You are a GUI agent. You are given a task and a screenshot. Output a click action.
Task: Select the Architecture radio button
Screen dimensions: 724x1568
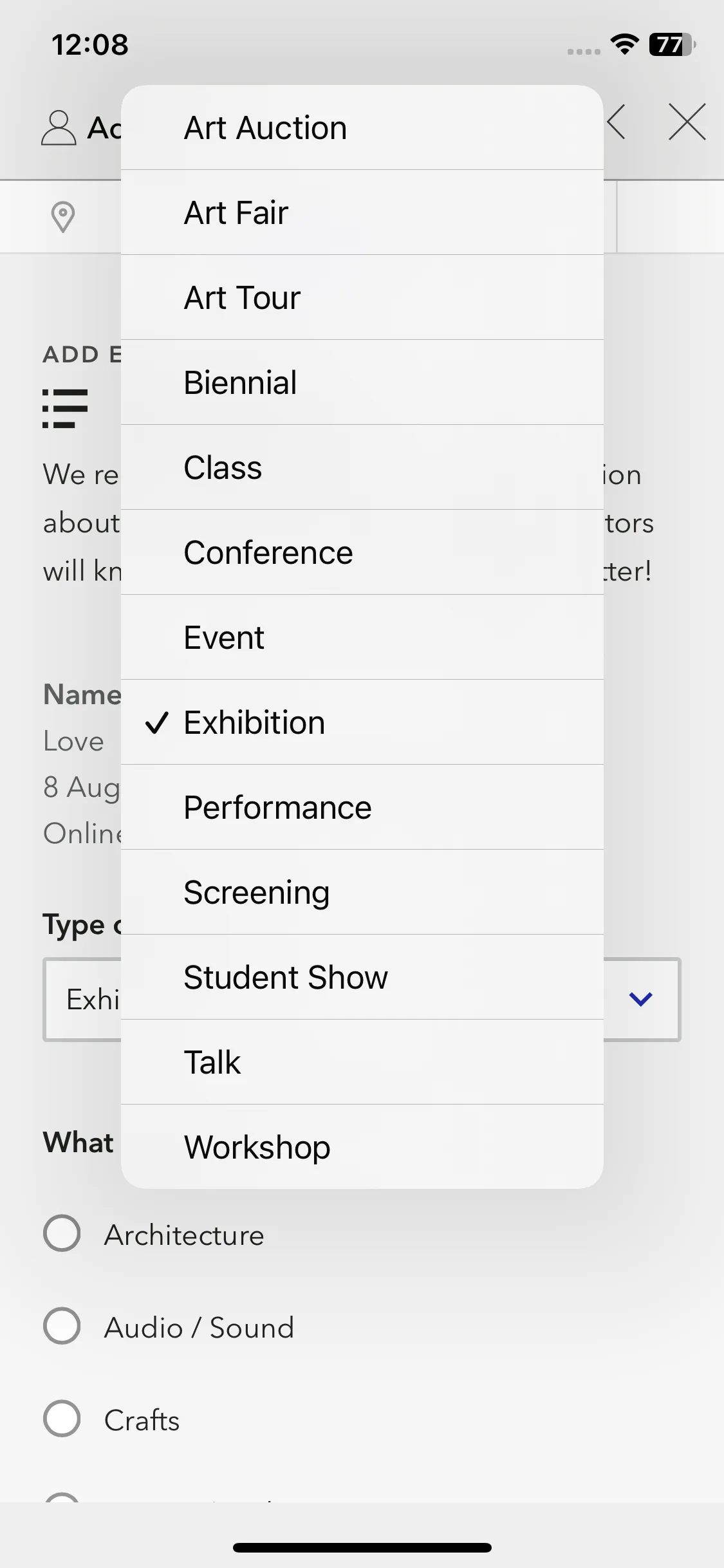(x=62, y=1233)
